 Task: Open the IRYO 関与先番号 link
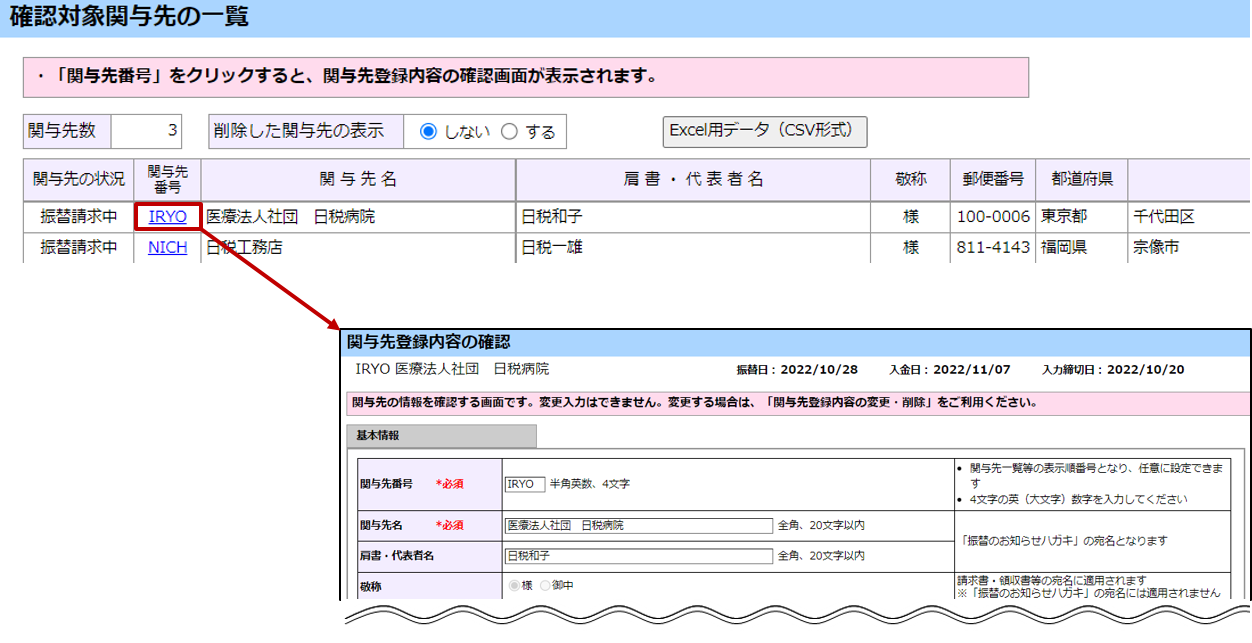pos(167,216)
